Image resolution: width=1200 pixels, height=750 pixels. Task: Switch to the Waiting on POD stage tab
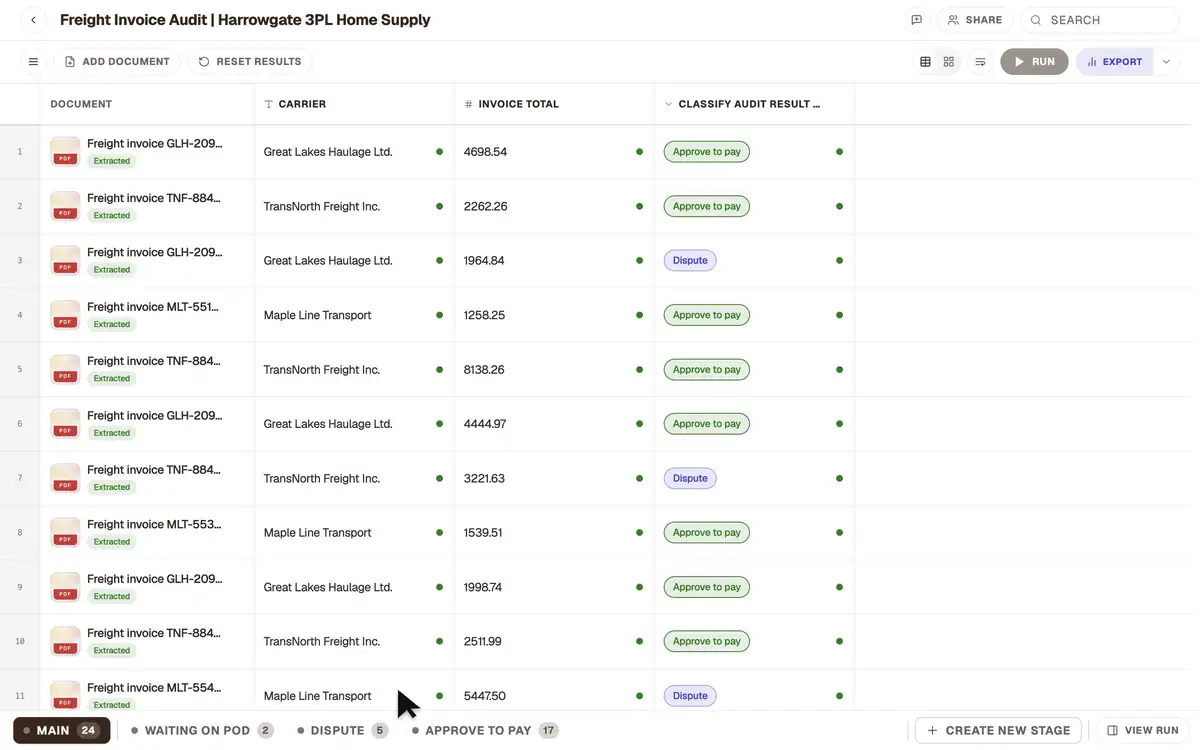pos(202,731)
